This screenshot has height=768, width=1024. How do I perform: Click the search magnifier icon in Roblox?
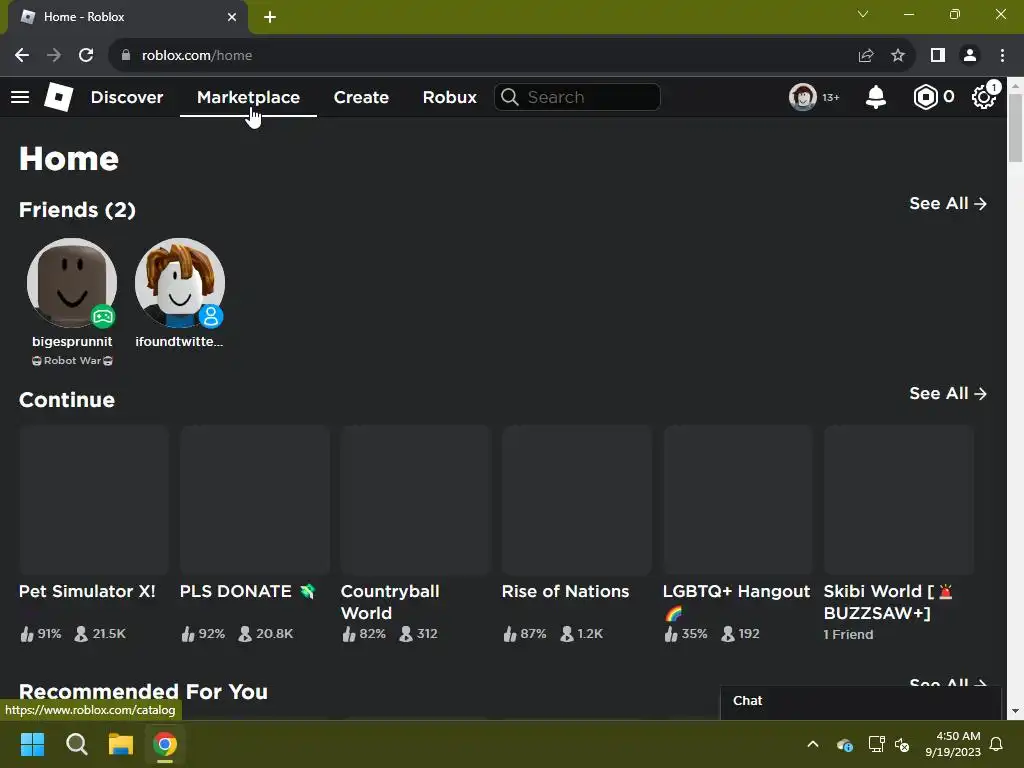(x=509, y=97)
